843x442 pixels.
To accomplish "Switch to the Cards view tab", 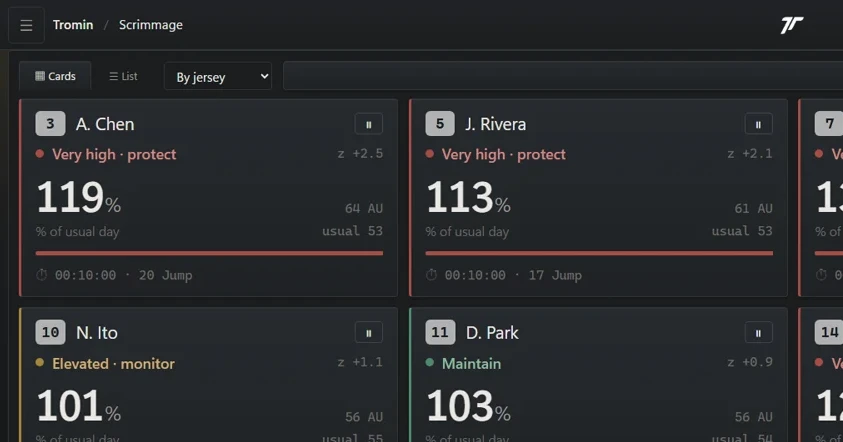I will pyautogui.click(x=55, y=76).
